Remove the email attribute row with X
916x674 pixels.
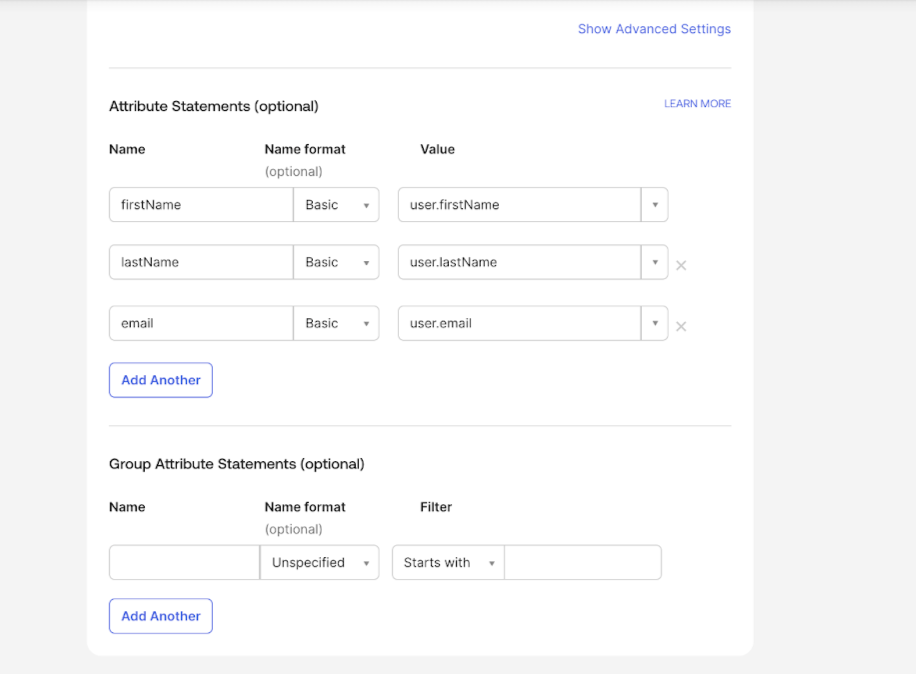(x=681, y=326)
